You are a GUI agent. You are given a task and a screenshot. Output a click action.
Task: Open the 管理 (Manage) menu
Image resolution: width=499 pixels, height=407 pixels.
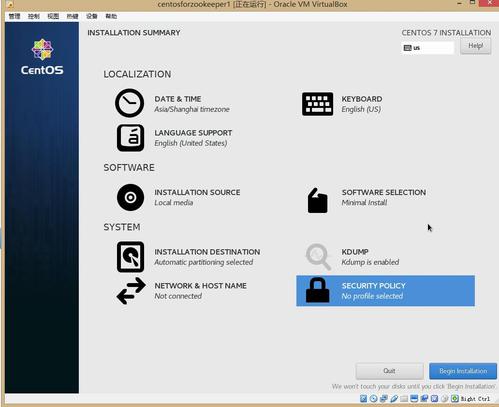(14, 16)
